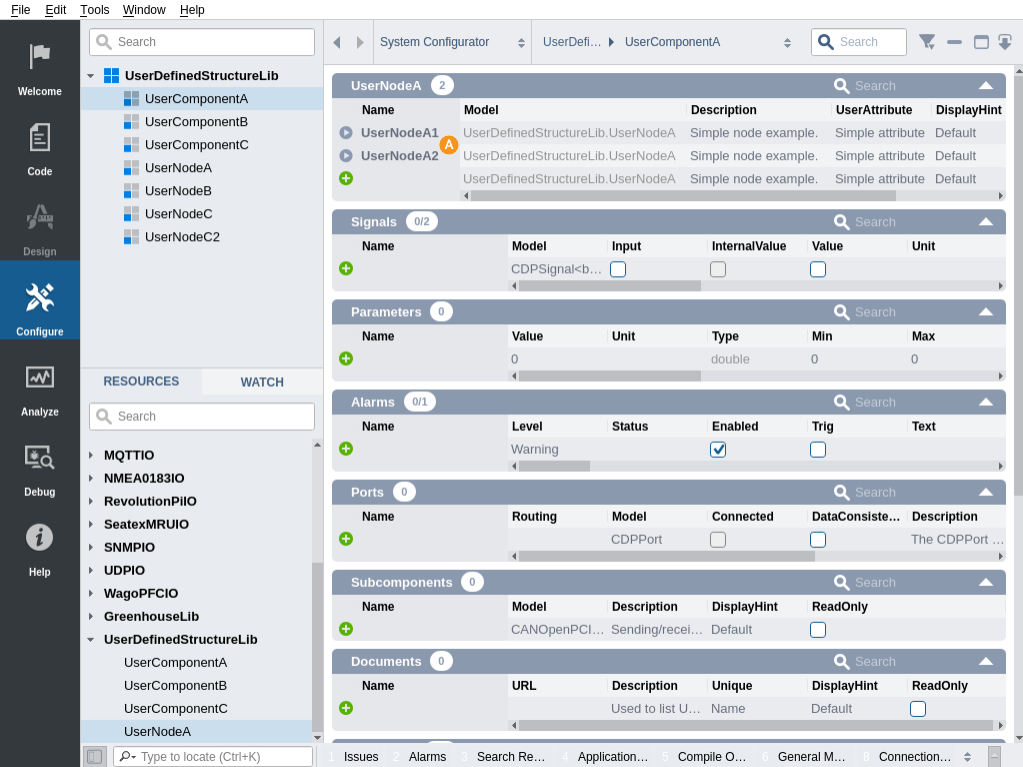Viewport: 1023px width, 767px height.
Task: Click green plus icon in Signals section
Action: [346, 268]
